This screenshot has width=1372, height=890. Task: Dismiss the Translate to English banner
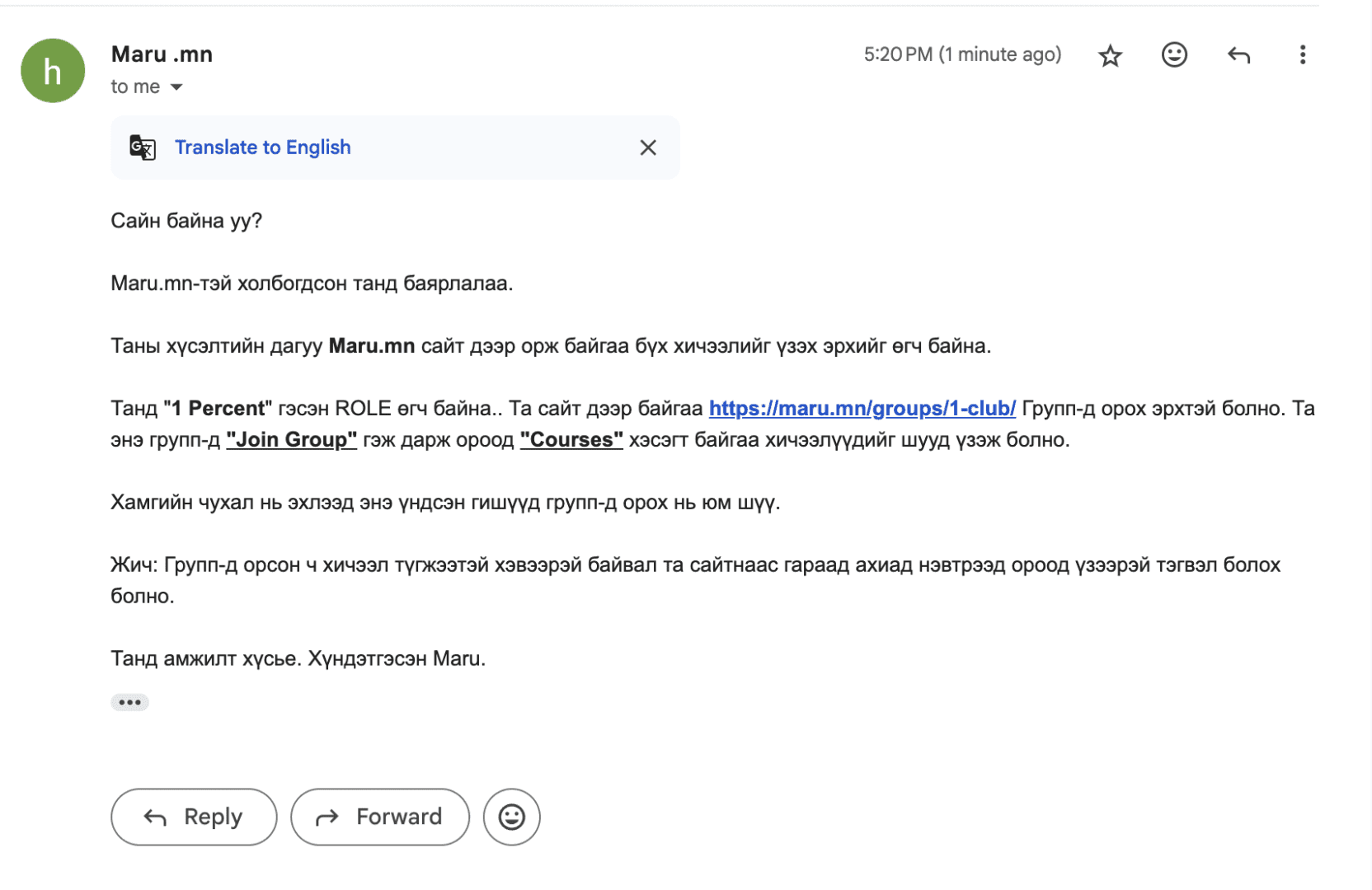tap(648, 148)
